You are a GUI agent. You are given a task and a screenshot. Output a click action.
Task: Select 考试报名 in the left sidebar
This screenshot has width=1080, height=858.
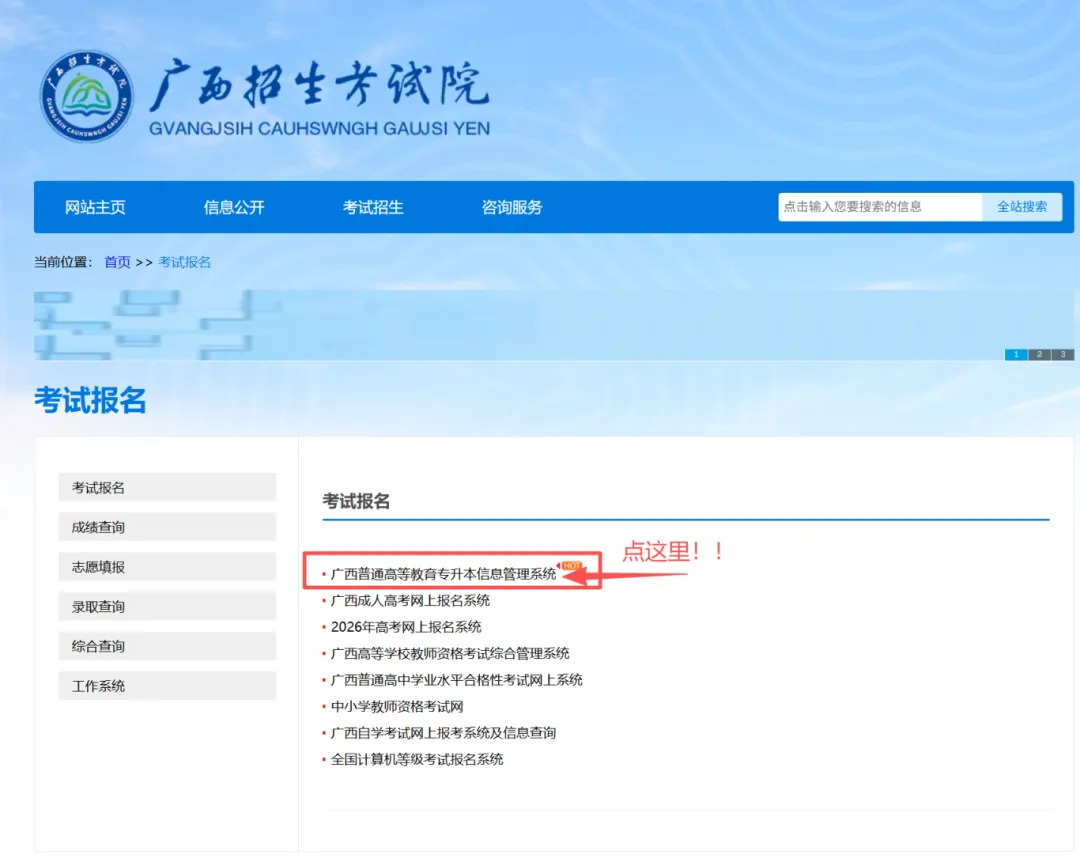167,488
